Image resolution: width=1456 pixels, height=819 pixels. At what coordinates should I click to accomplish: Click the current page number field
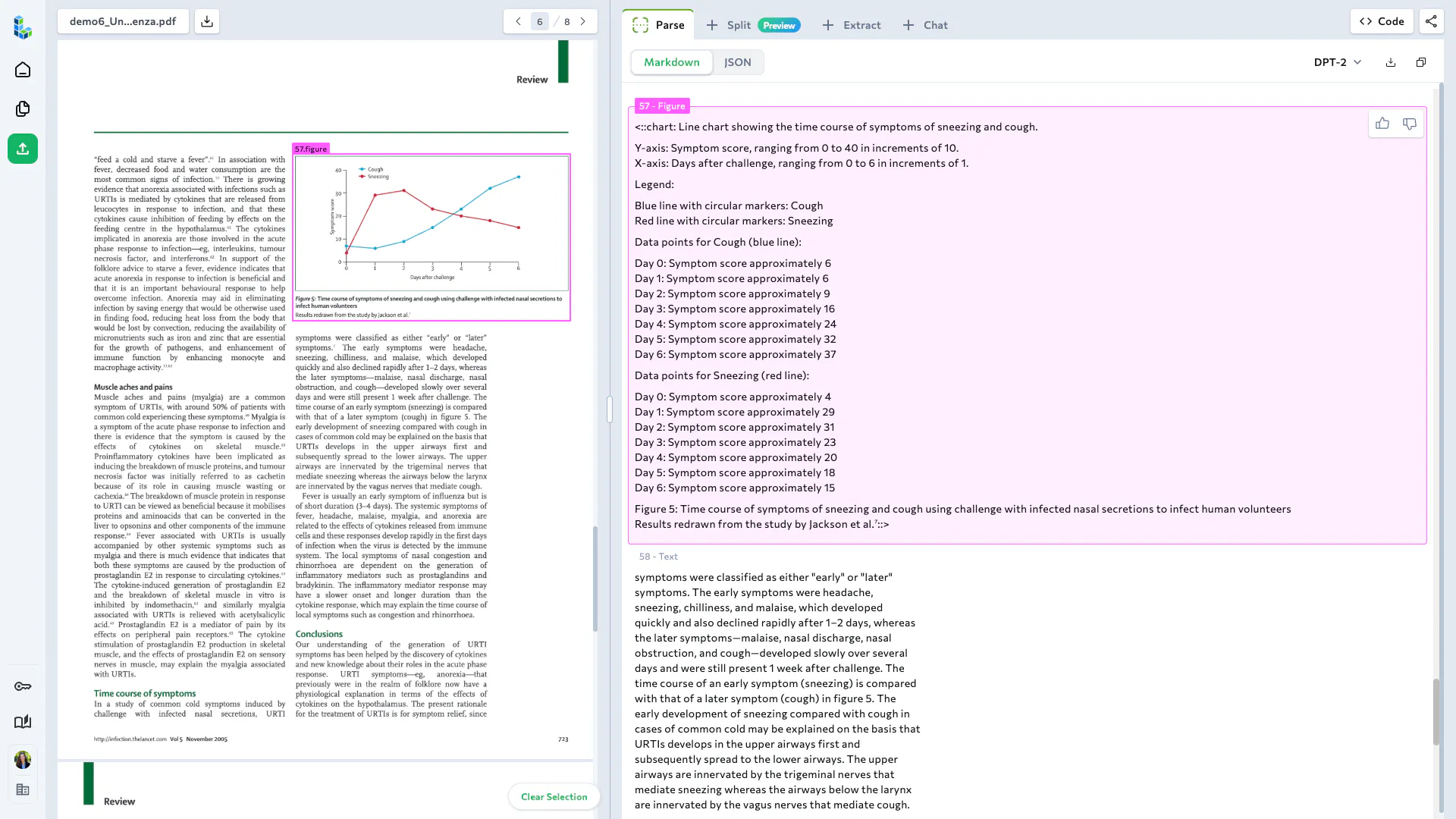(540, 21)
